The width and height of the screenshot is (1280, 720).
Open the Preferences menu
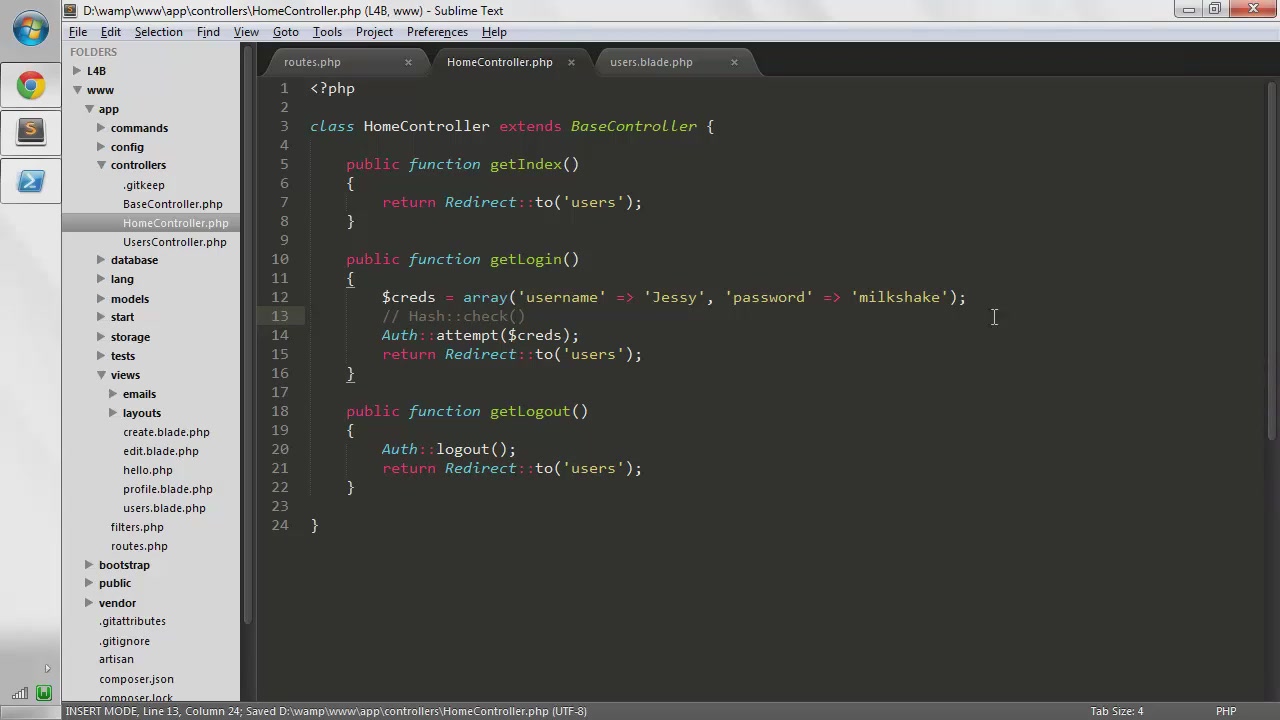click(x=437, y=32)
